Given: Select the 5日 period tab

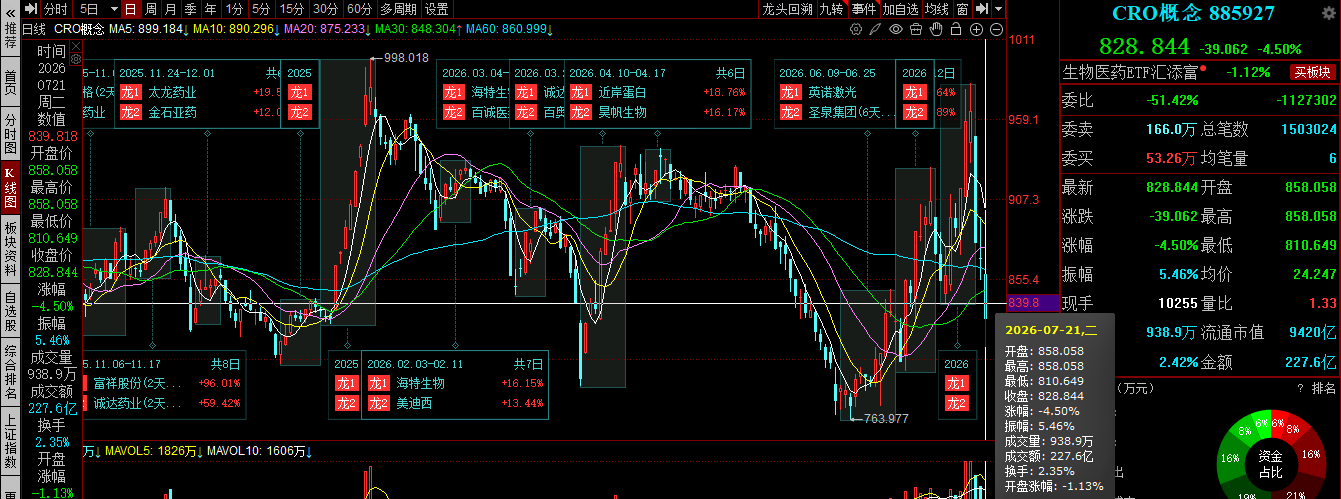Looking at the screenshot, I should (90, 9).
